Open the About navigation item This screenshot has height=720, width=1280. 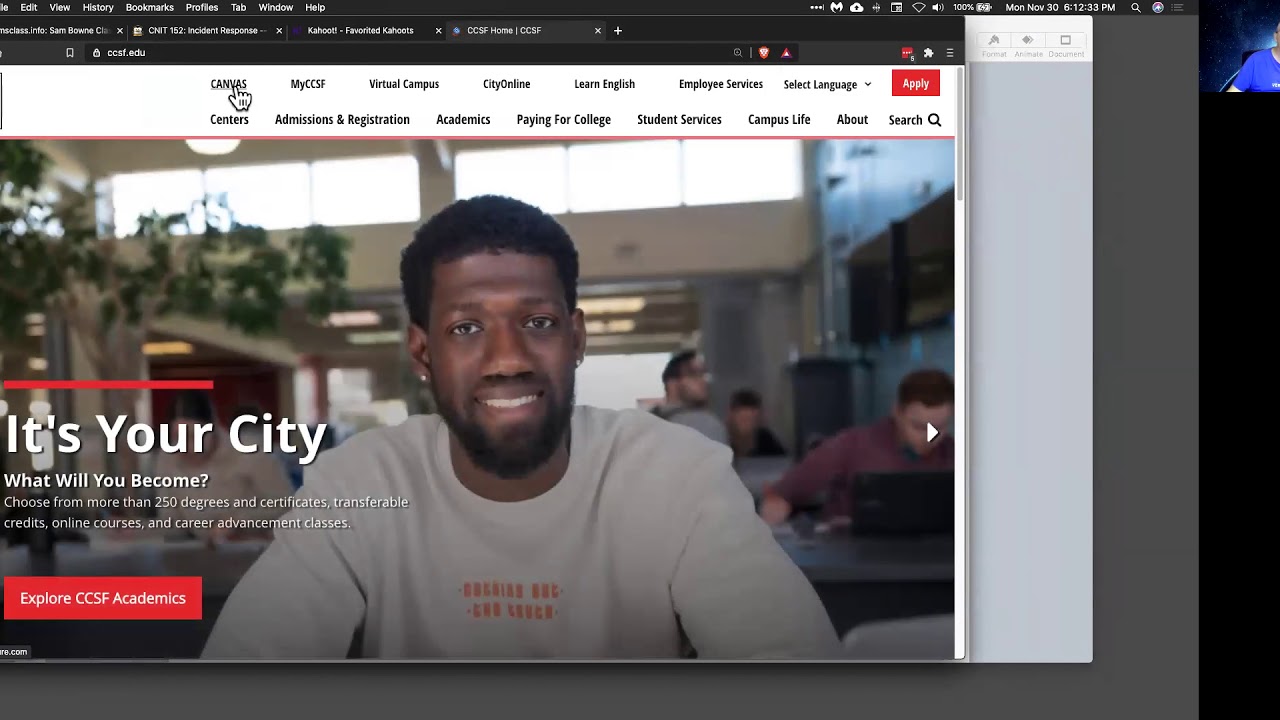(852, 120)
